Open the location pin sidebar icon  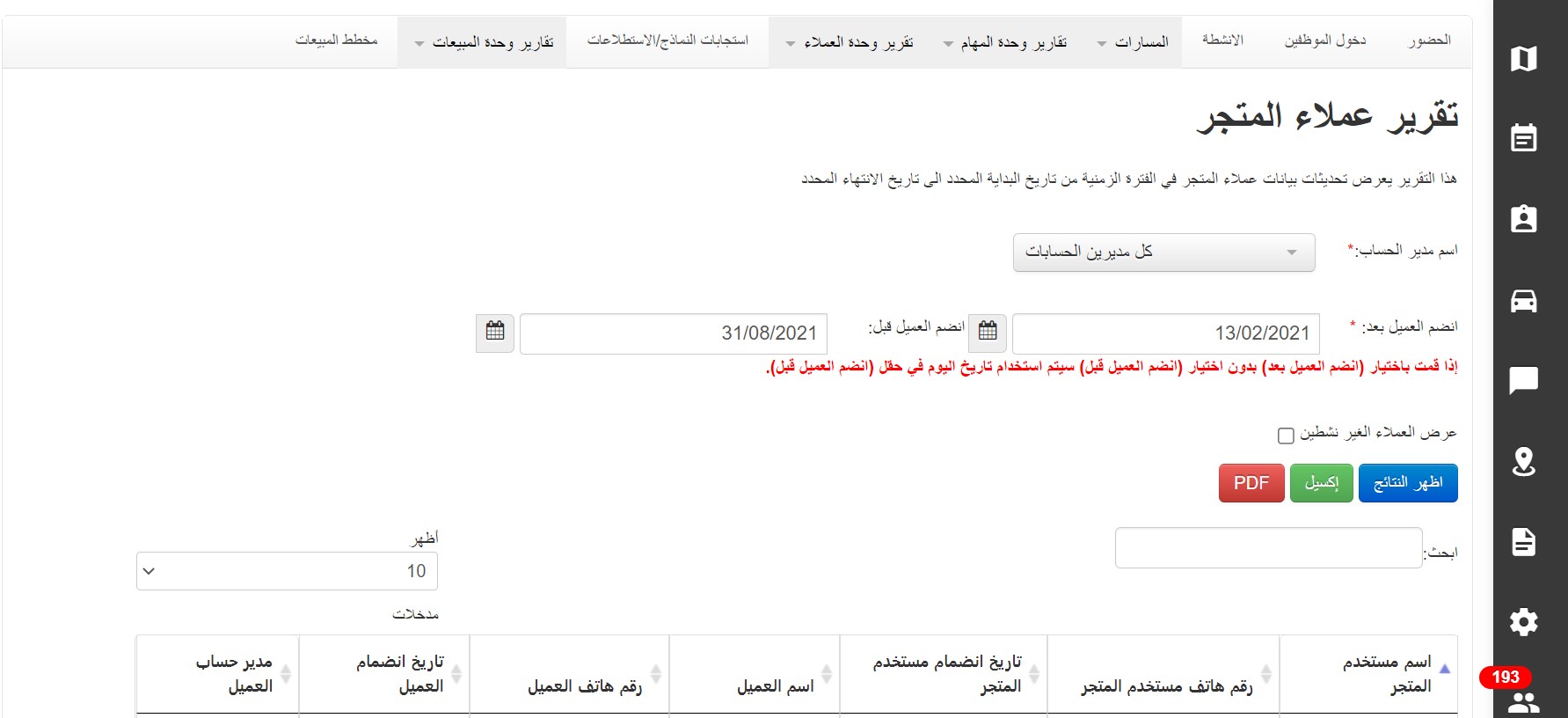[1523, 461]
